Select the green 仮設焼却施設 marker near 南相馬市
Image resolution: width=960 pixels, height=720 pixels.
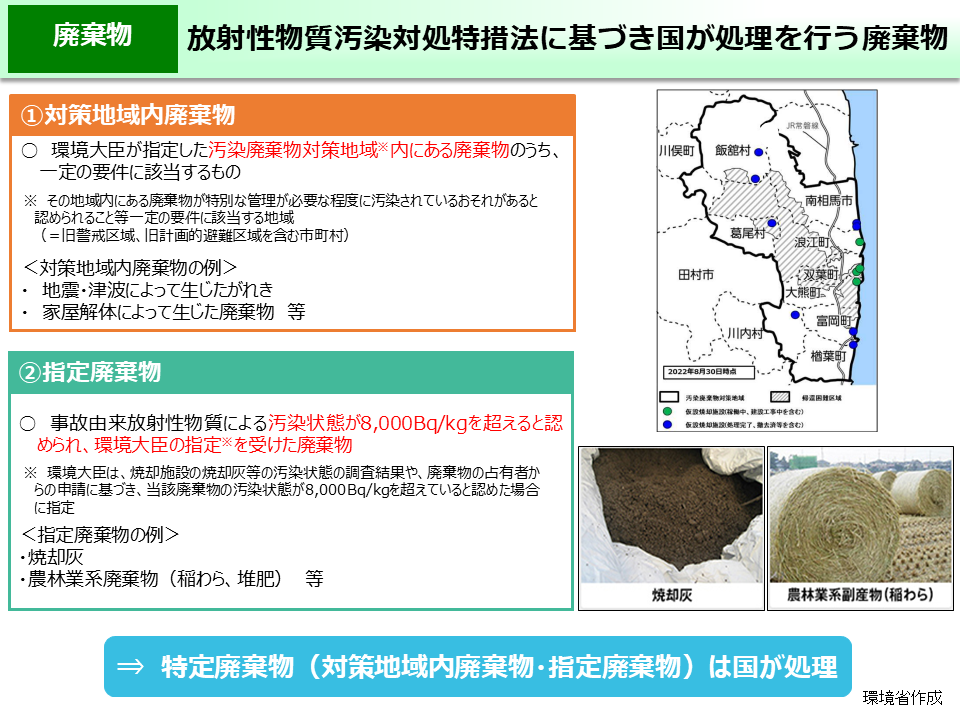click(859, 241)
